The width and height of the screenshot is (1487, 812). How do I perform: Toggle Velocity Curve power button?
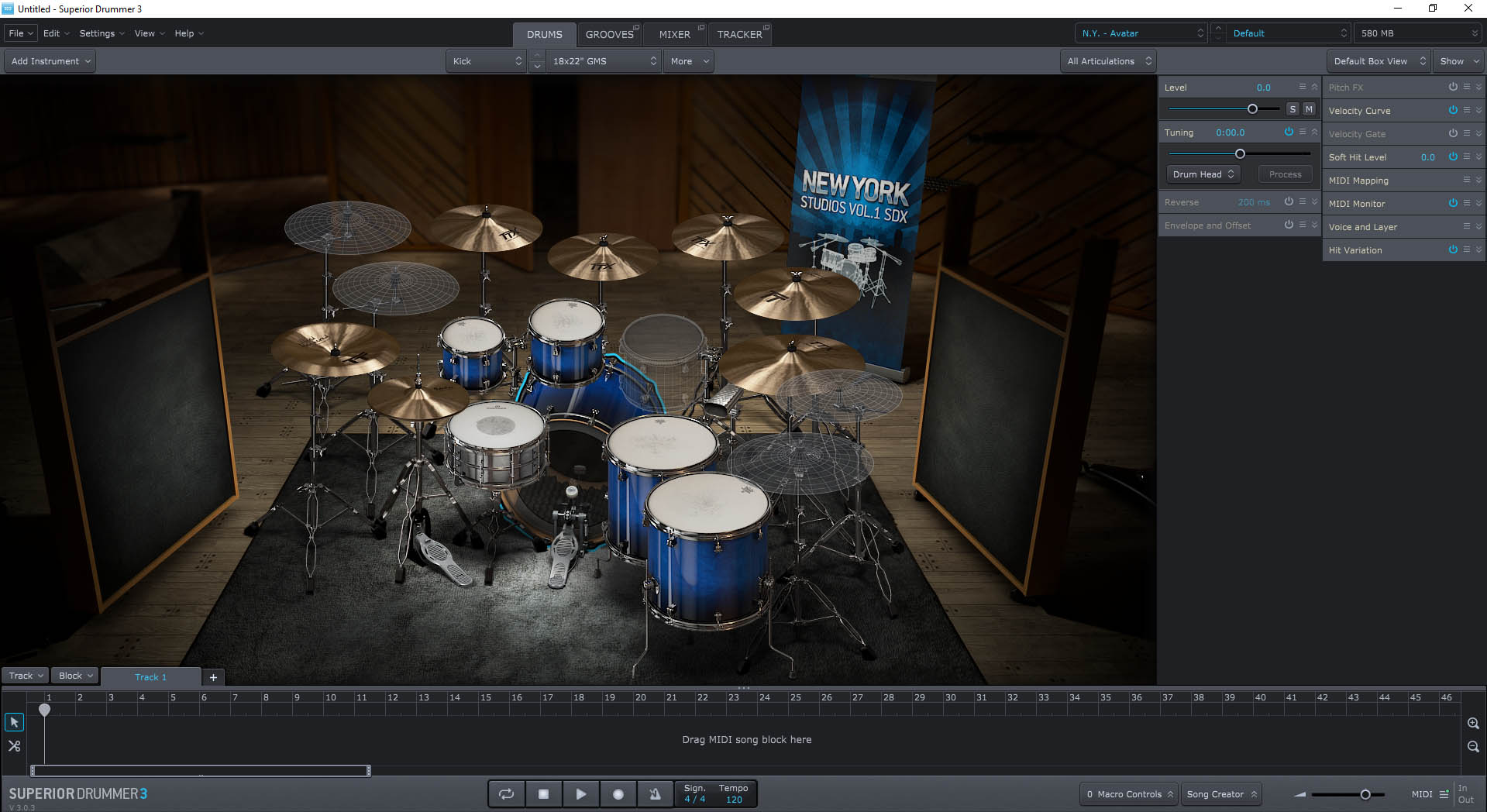pyautogui.click(x=1453, y=110)
